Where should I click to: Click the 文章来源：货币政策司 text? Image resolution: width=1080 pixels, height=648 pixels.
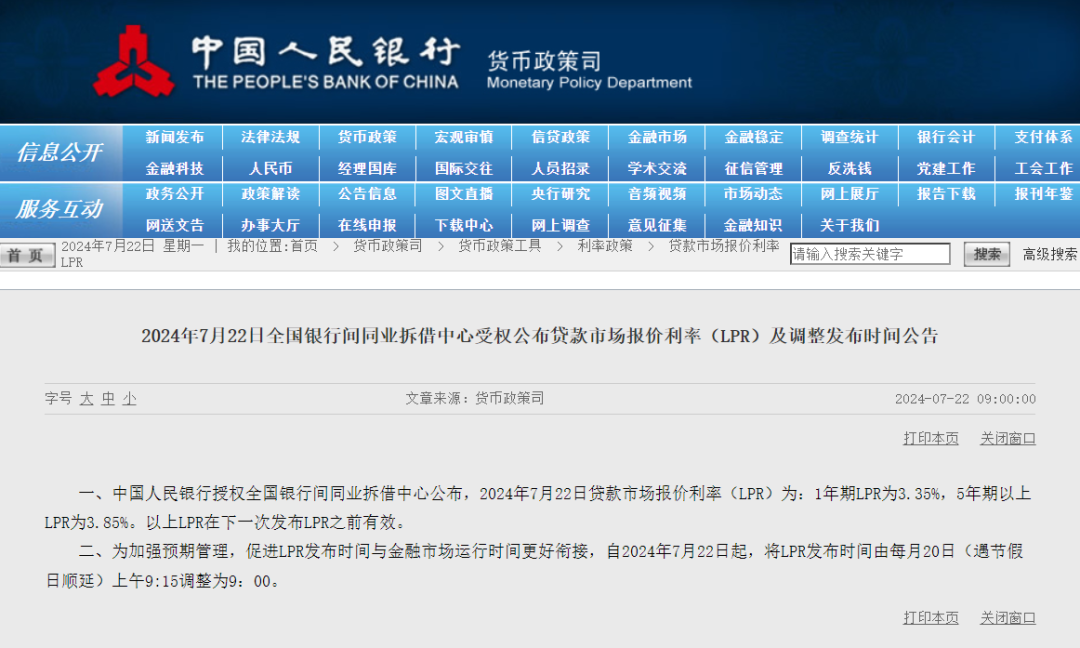tap(475, 398)
